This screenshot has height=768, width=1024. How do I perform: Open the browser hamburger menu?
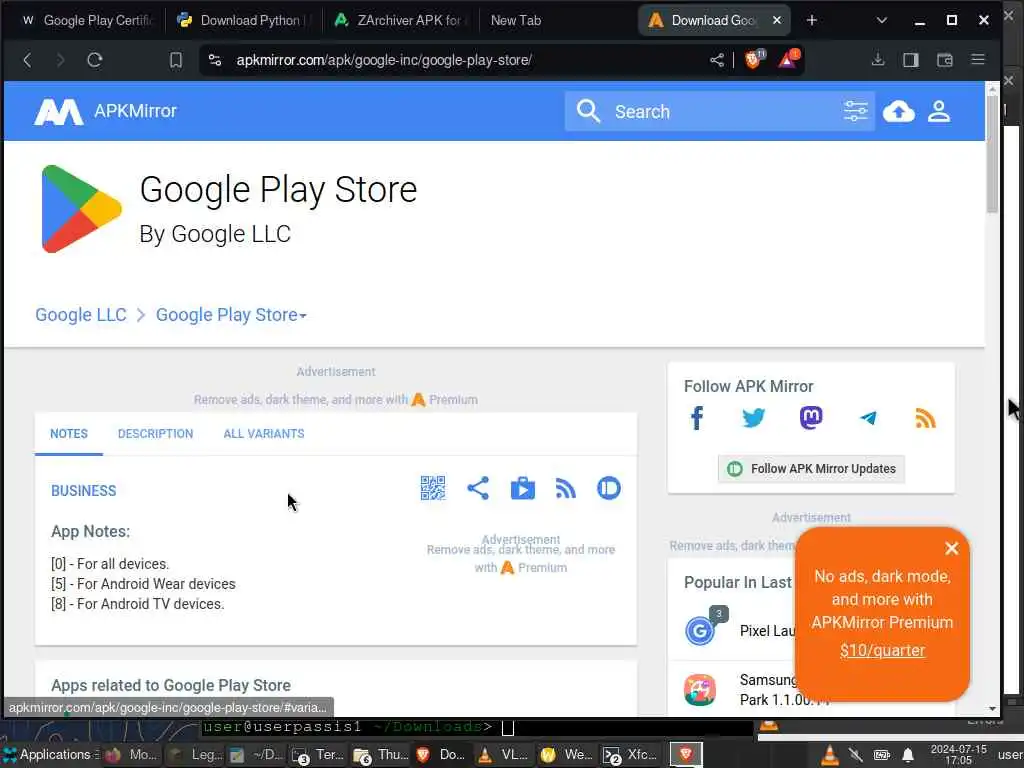click(978, 59)
